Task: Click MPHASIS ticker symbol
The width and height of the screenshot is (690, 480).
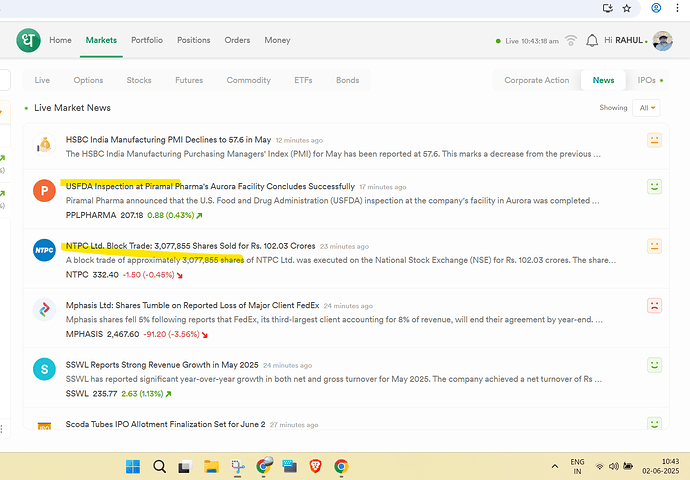Action: coord(84,334)
